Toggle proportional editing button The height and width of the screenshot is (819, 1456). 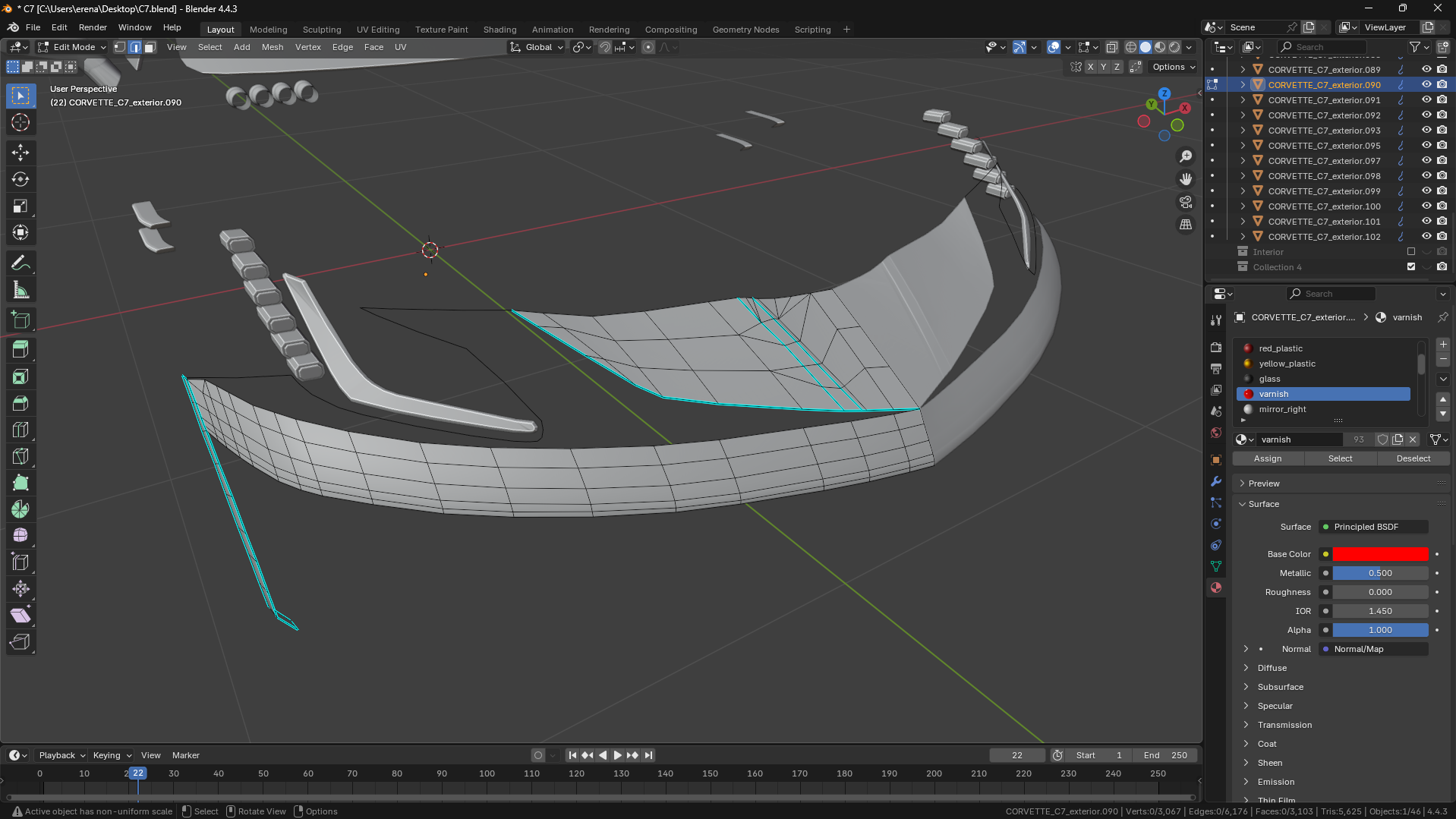pos(648,47)
